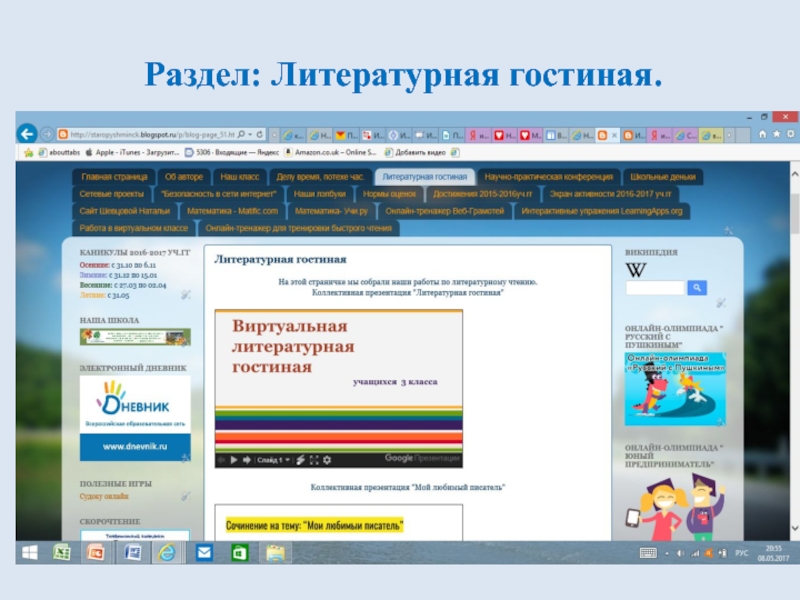The width and height of the screenshot is (800, 600).
Task: Open the Делу время, потехе час tab
Action: [320, 177]
